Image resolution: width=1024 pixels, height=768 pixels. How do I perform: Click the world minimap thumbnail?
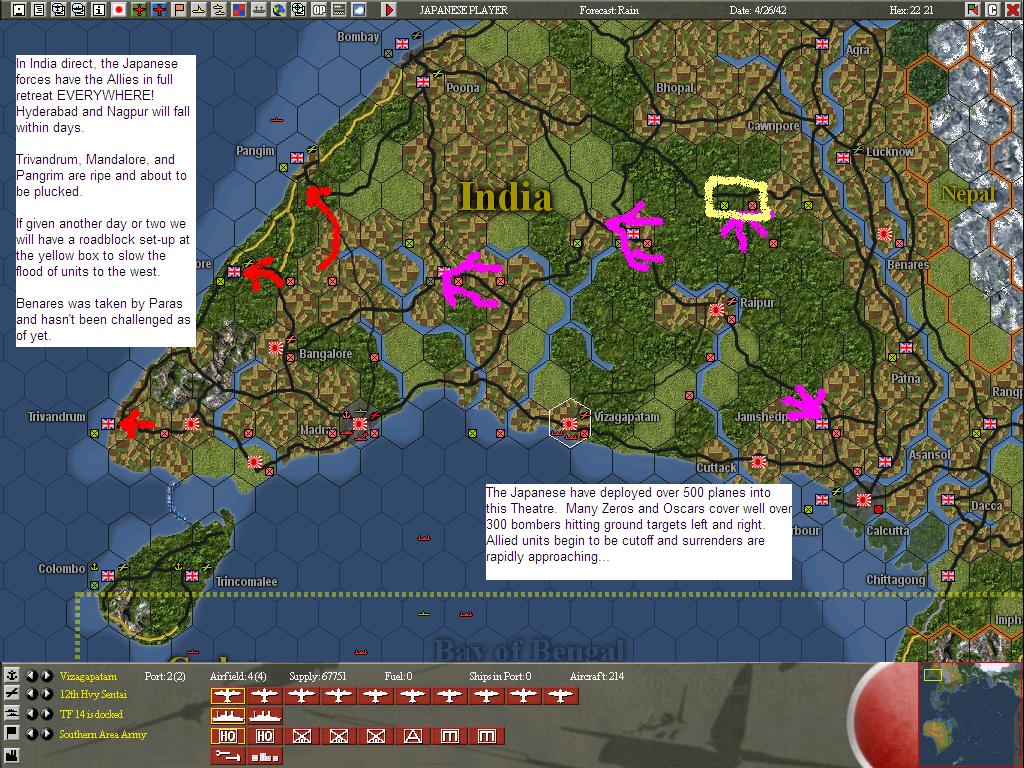[970, 714]
